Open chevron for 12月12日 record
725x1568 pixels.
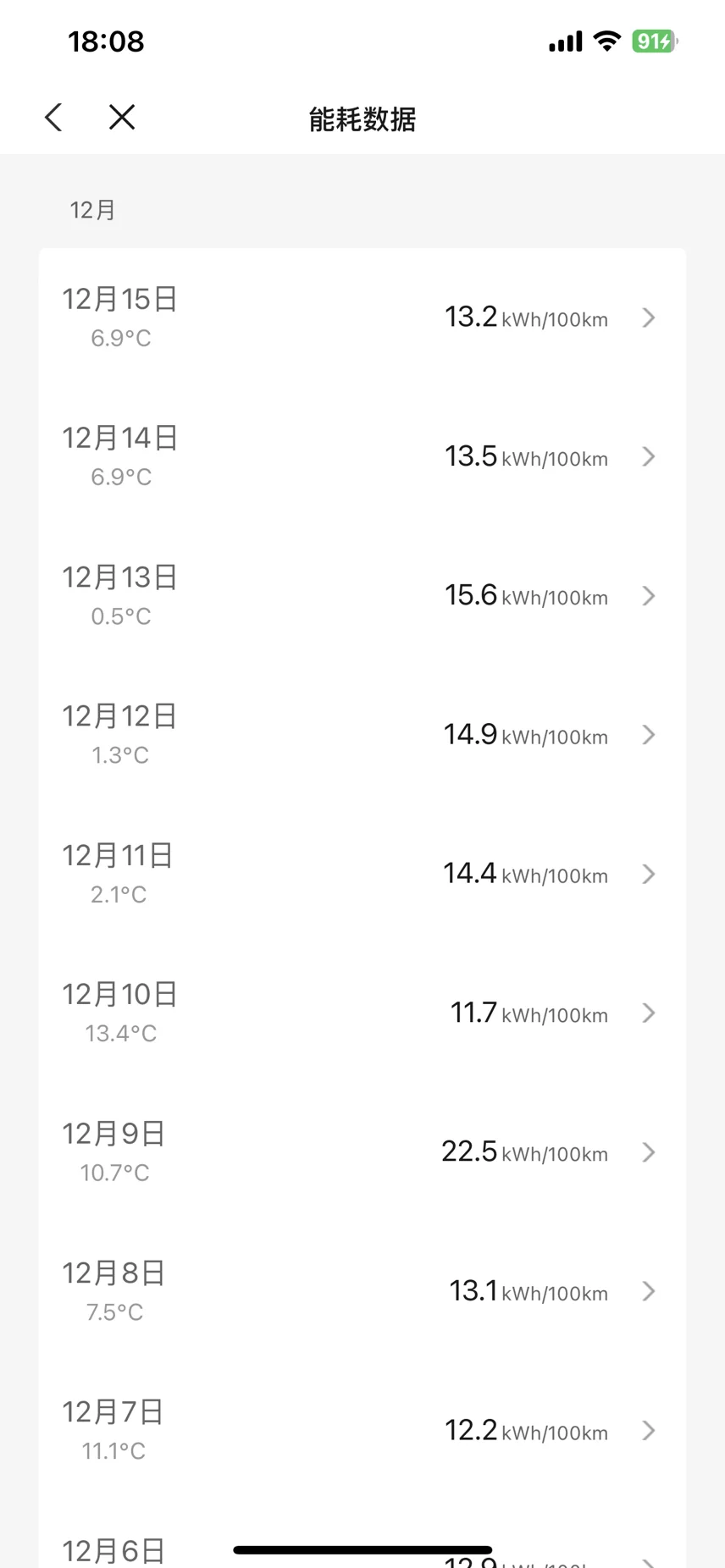pos(649,735)
